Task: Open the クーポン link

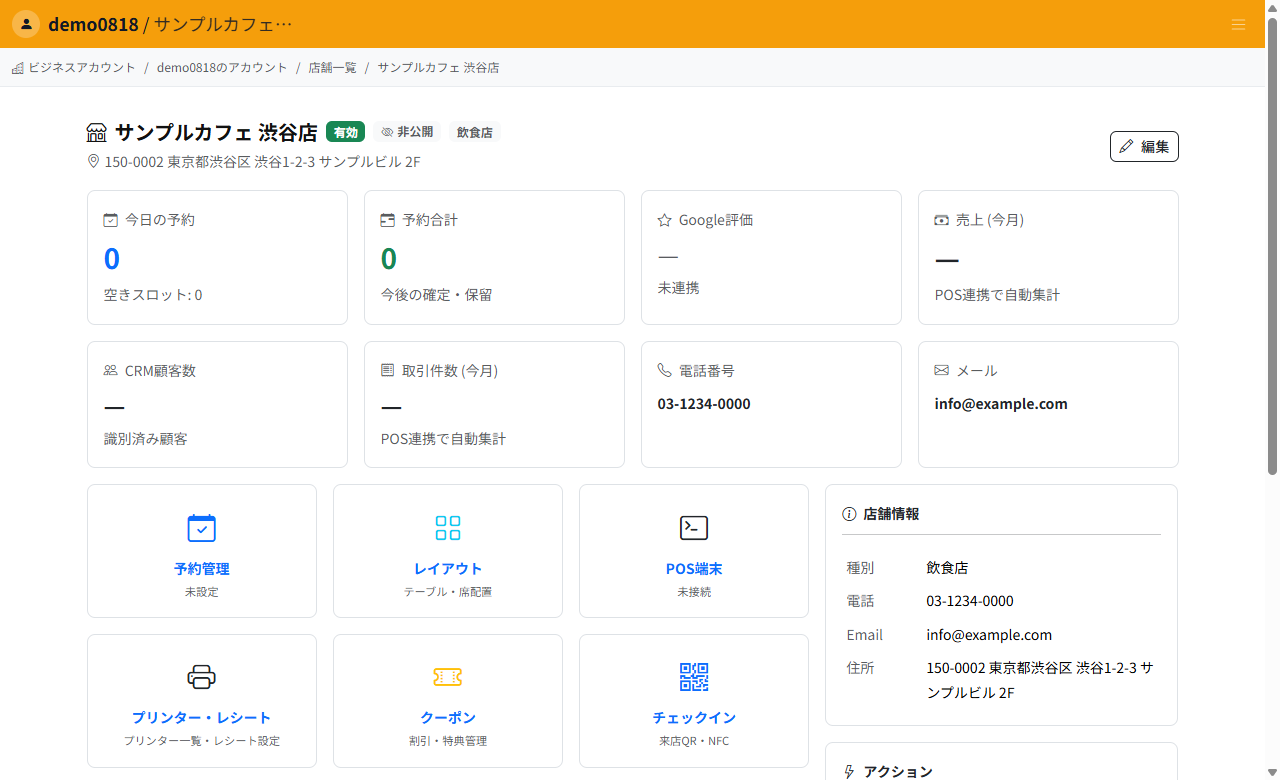Action: 448,718
